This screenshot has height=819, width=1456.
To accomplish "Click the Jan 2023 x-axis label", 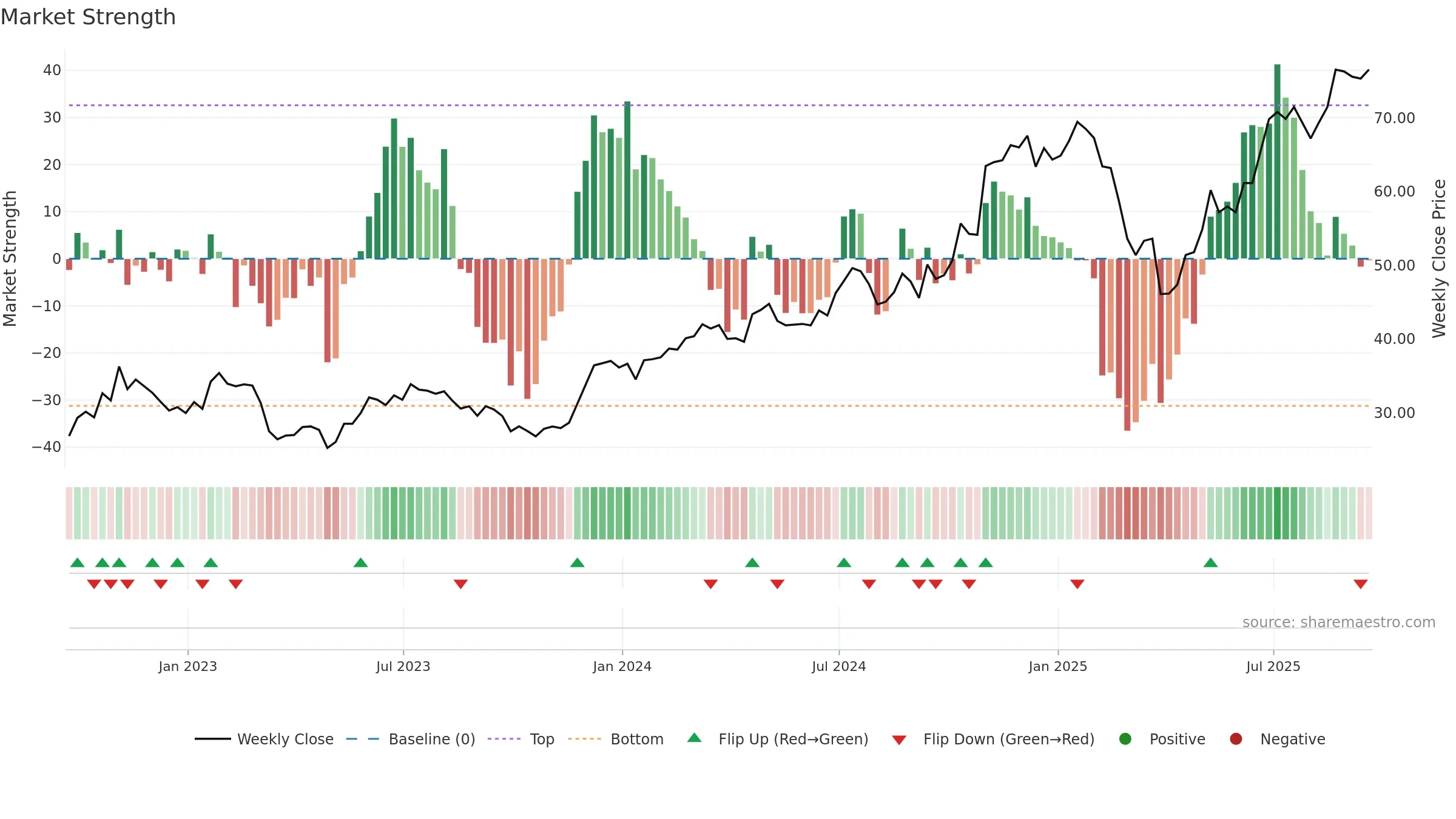I will (187, 666).
